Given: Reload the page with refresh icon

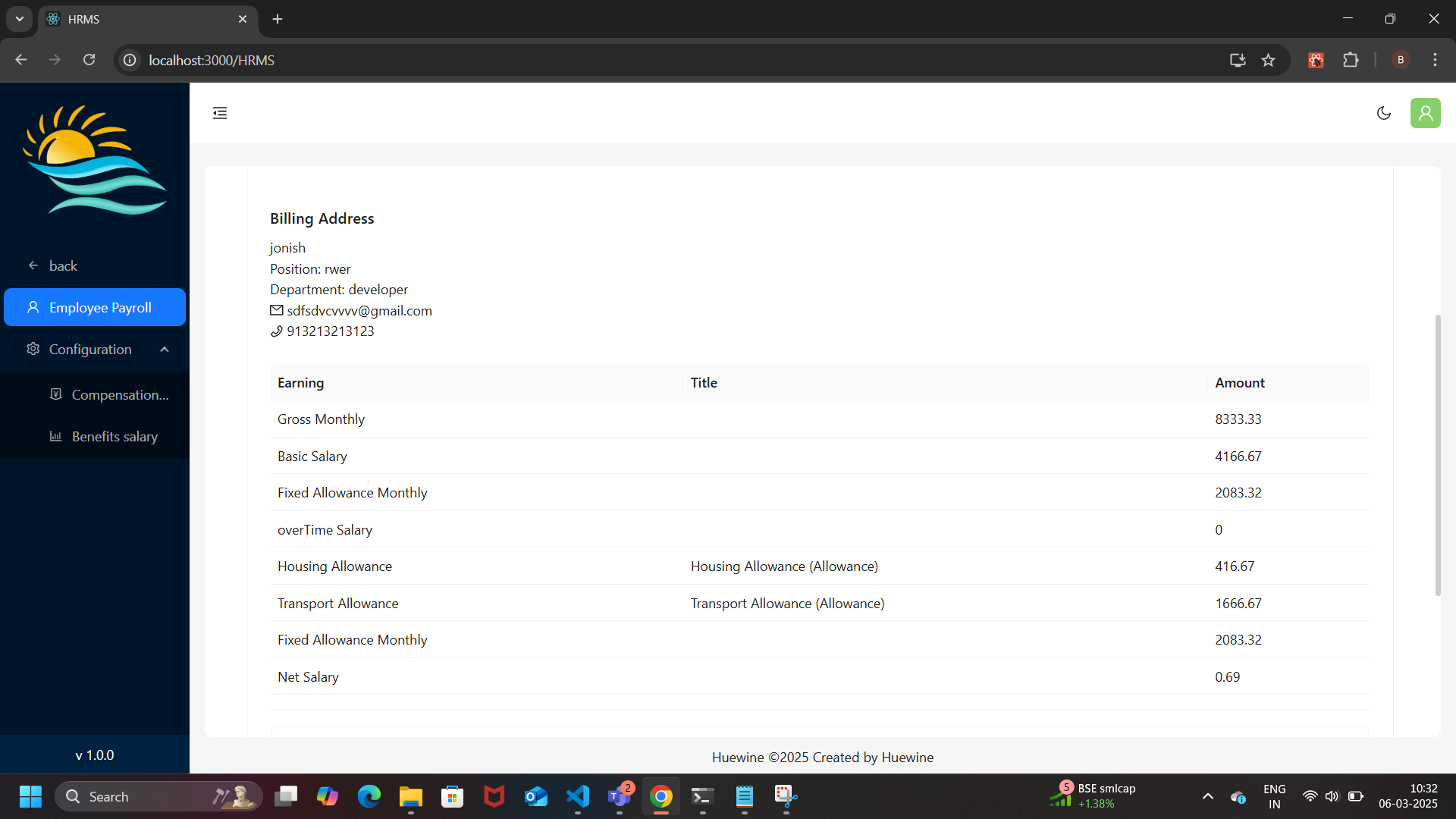Looking at the screenshot, I should pos(89,60).
